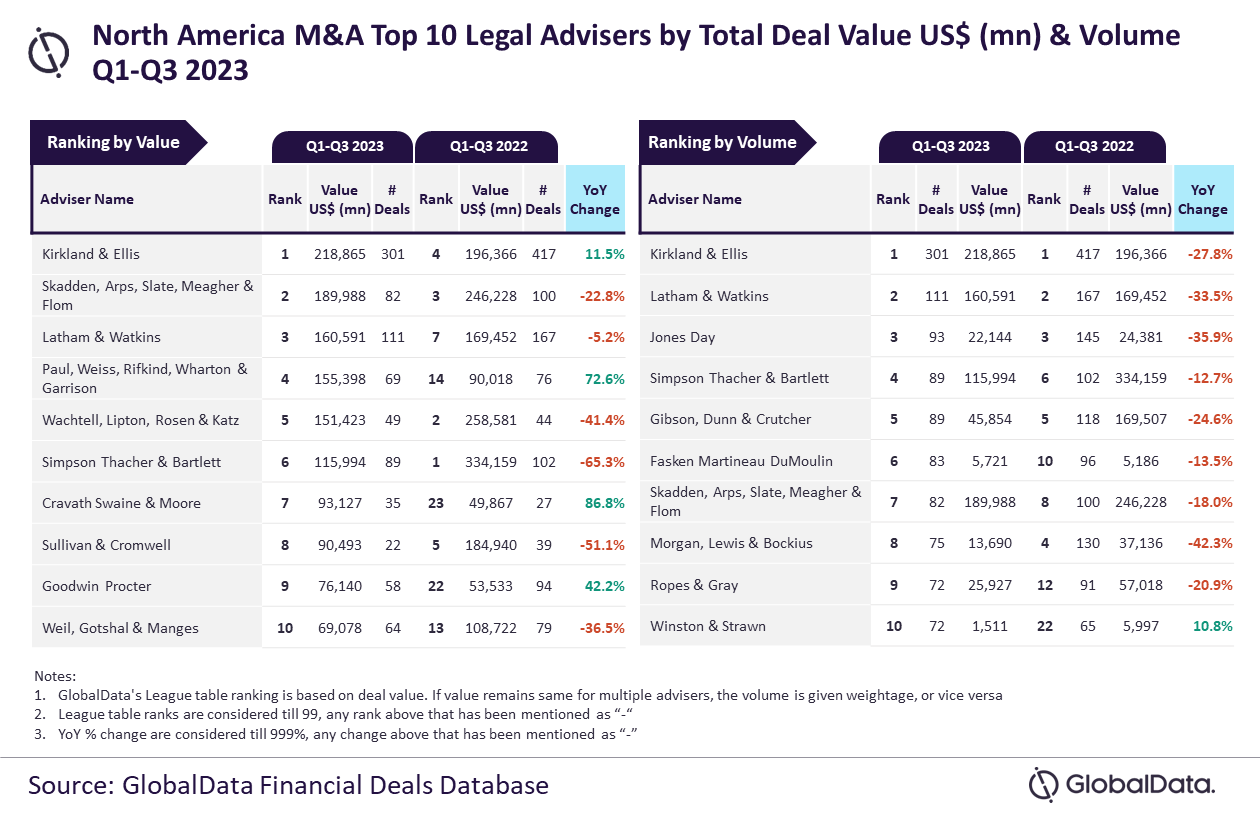Click the YoY Change header in the volume table
This screenshot has width=1260, height=816.
point(1203,199)
